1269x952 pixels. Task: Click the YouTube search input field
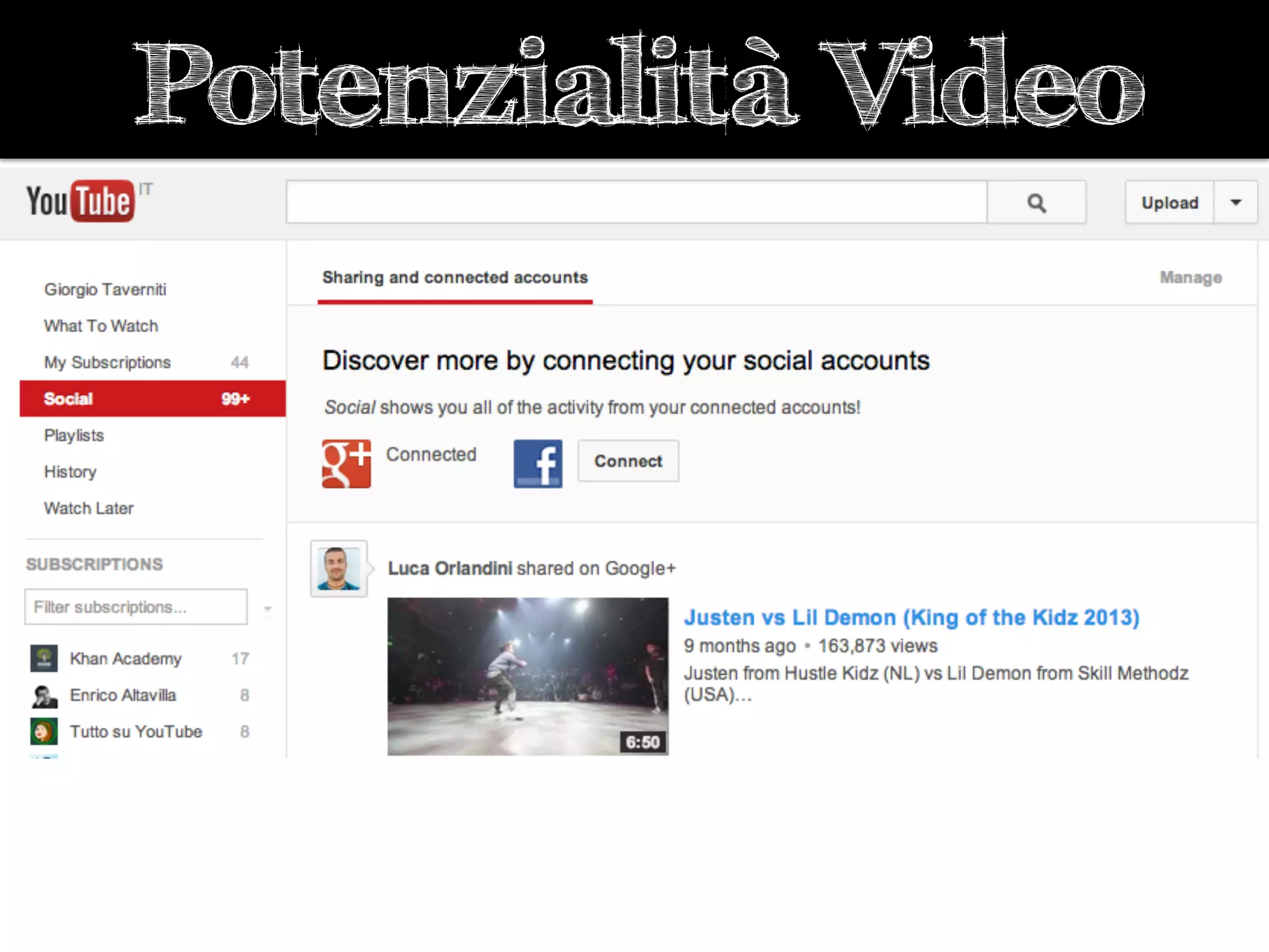click(x=636, y=203)
